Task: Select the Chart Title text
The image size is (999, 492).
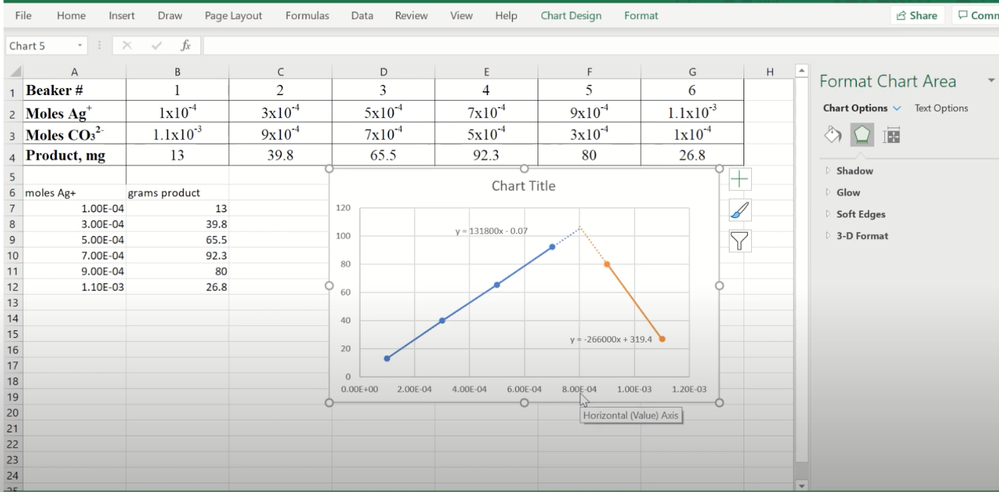Action: [523, 186]
